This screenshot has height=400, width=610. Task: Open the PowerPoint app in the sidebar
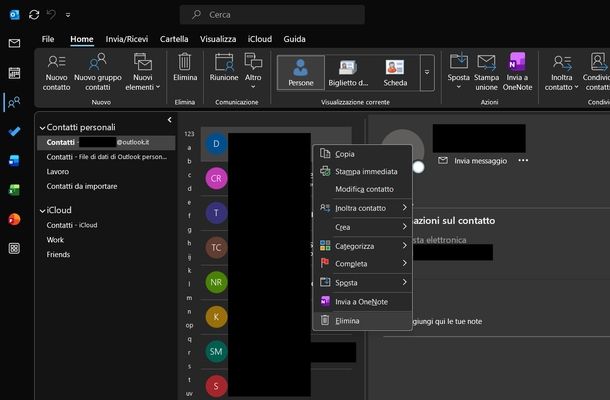click(x=14, y=219)
